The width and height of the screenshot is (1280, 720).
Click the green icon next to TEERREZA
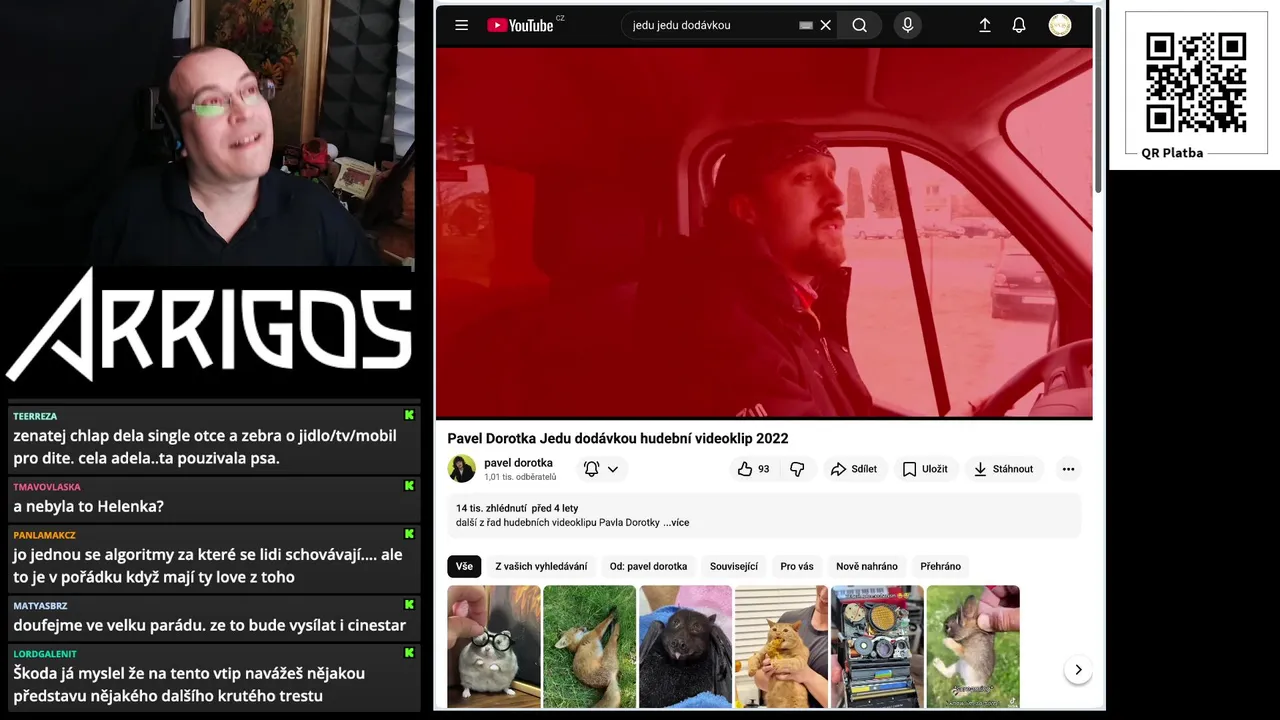pos(409,415)
